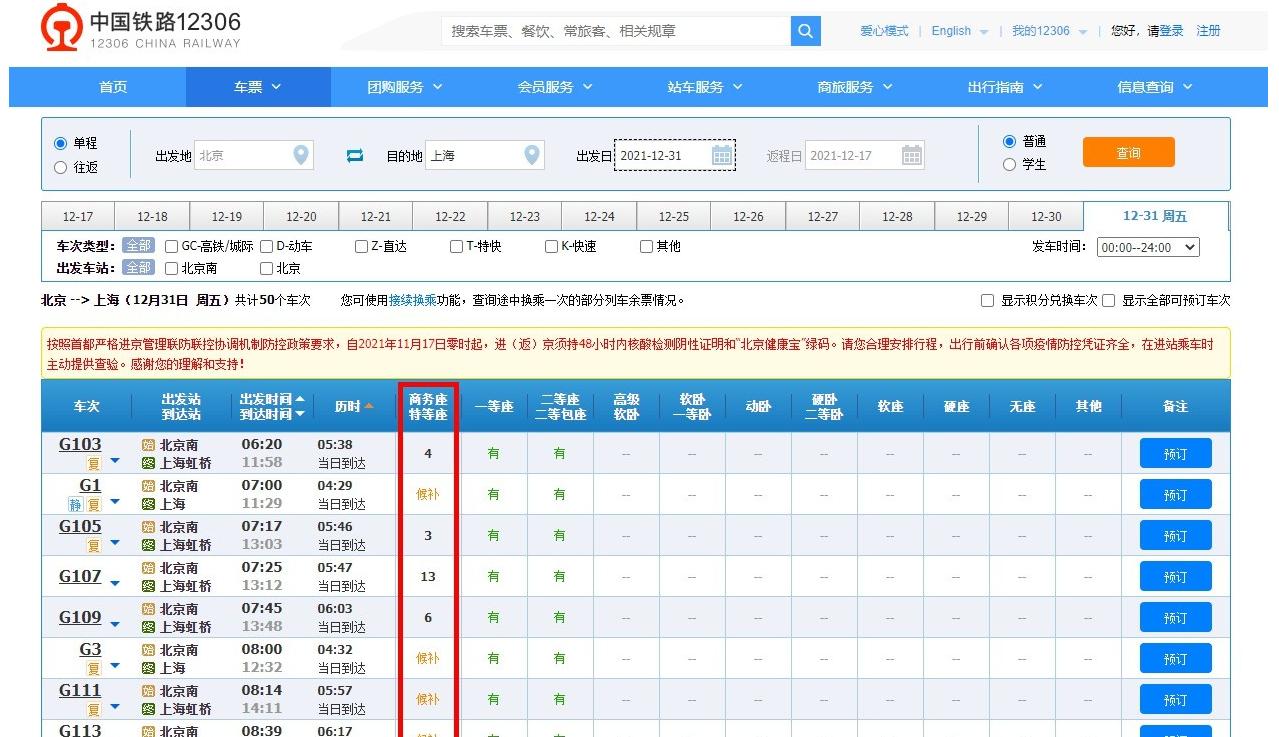Viewport: 1279px width, 737px height.
Task: Open the calendar on the 出发日 field
Action: [722, 156]
